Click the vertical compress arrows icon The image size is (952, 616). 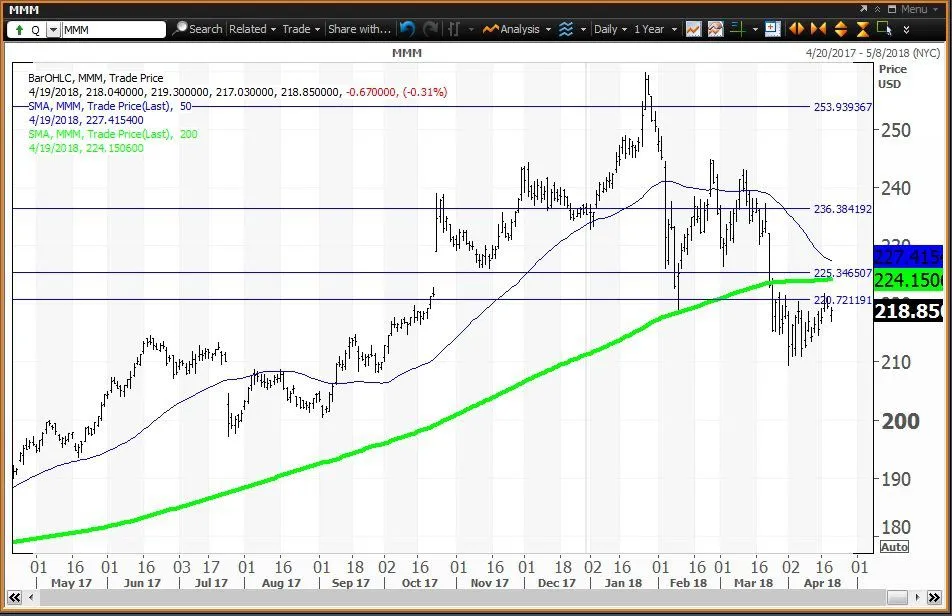[863, 29]
